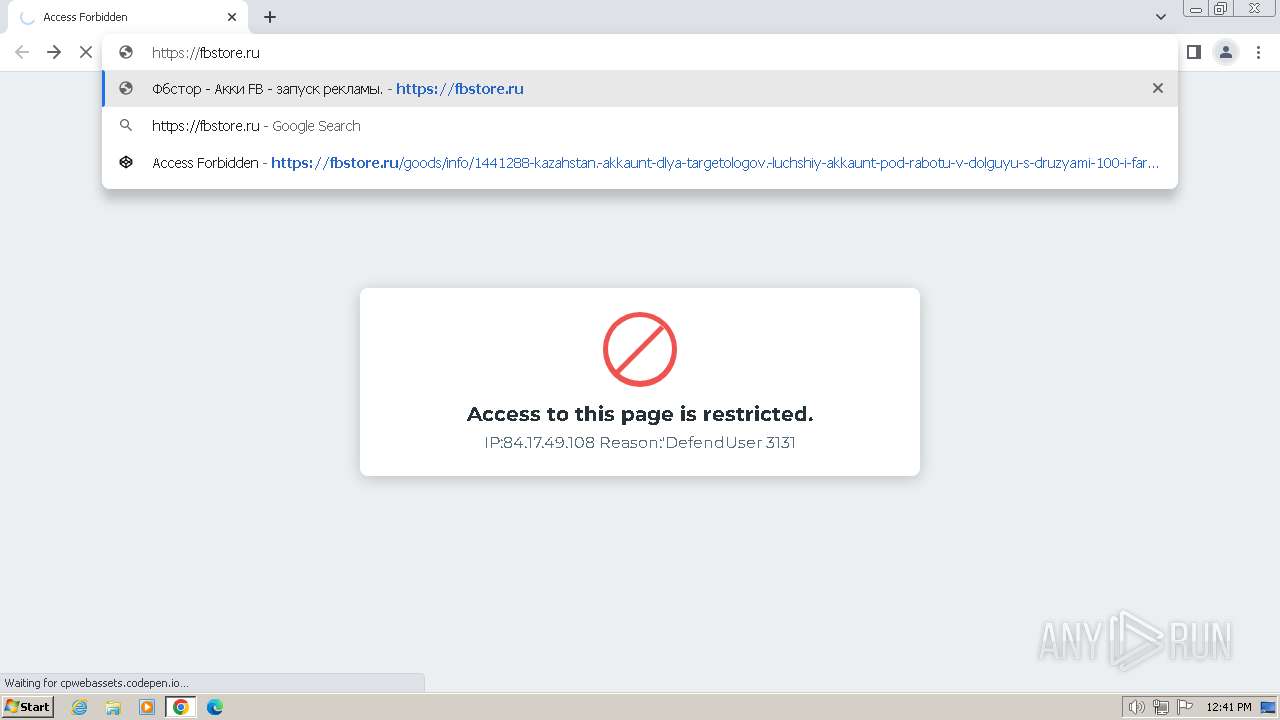
Task: Click the volume speaker tray icon
Action: click(x=1137, y=707)
